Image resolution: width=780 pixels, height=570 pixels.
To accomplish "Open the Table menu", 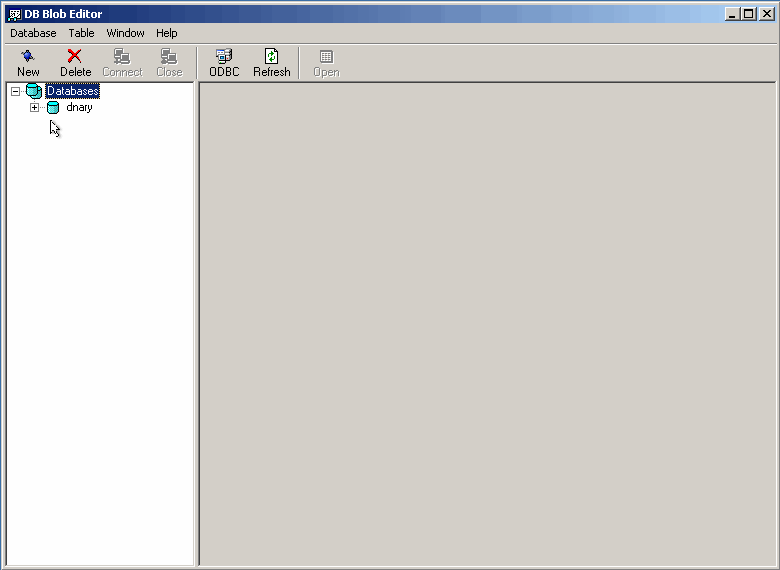I will (x=81, y=33).
